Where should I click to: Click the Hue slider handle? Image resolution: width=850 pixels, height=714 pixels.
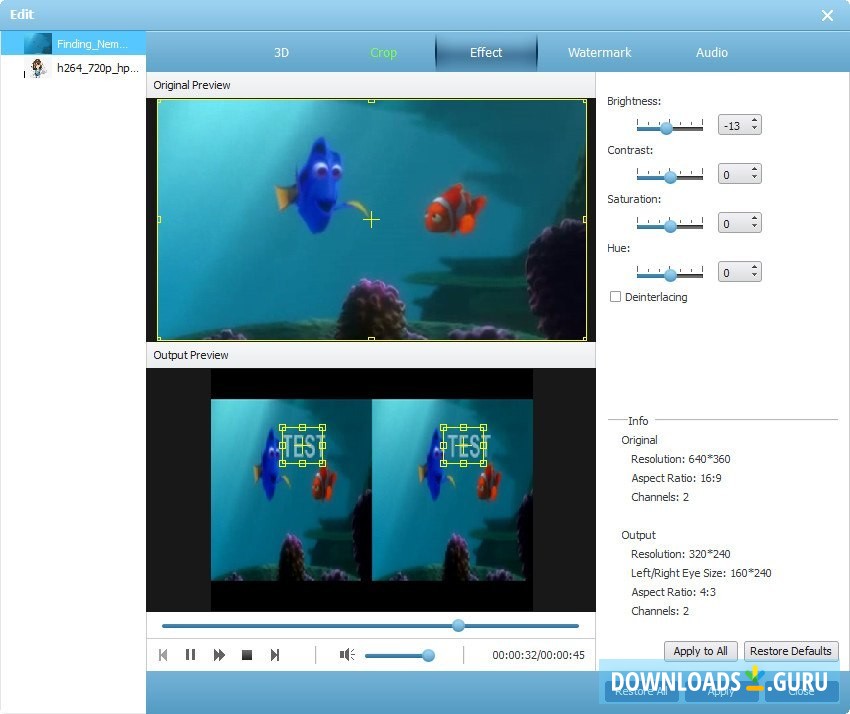(x=670, y=274)
